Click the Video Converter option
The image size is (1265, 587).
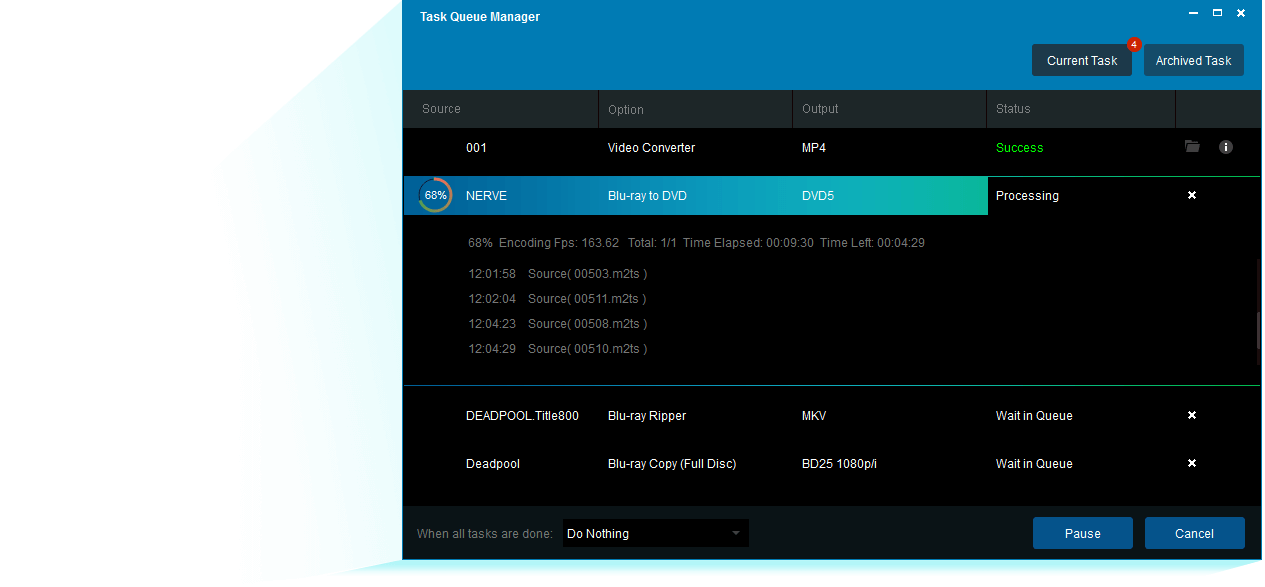tap(651, 148)
